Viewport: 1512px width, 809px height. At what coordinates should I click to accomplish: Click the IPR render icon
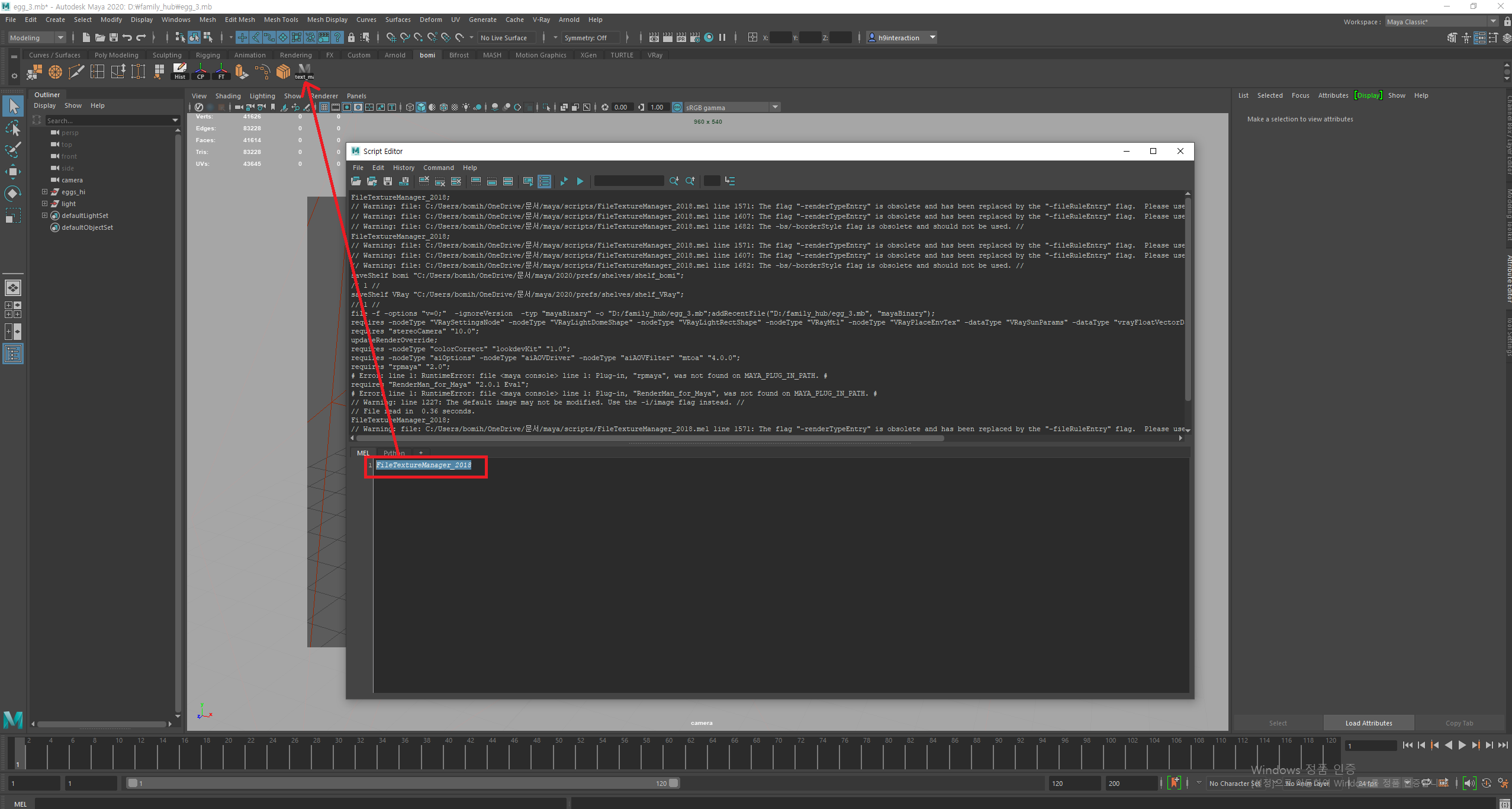pyautogui.click(x=681, y=37)
